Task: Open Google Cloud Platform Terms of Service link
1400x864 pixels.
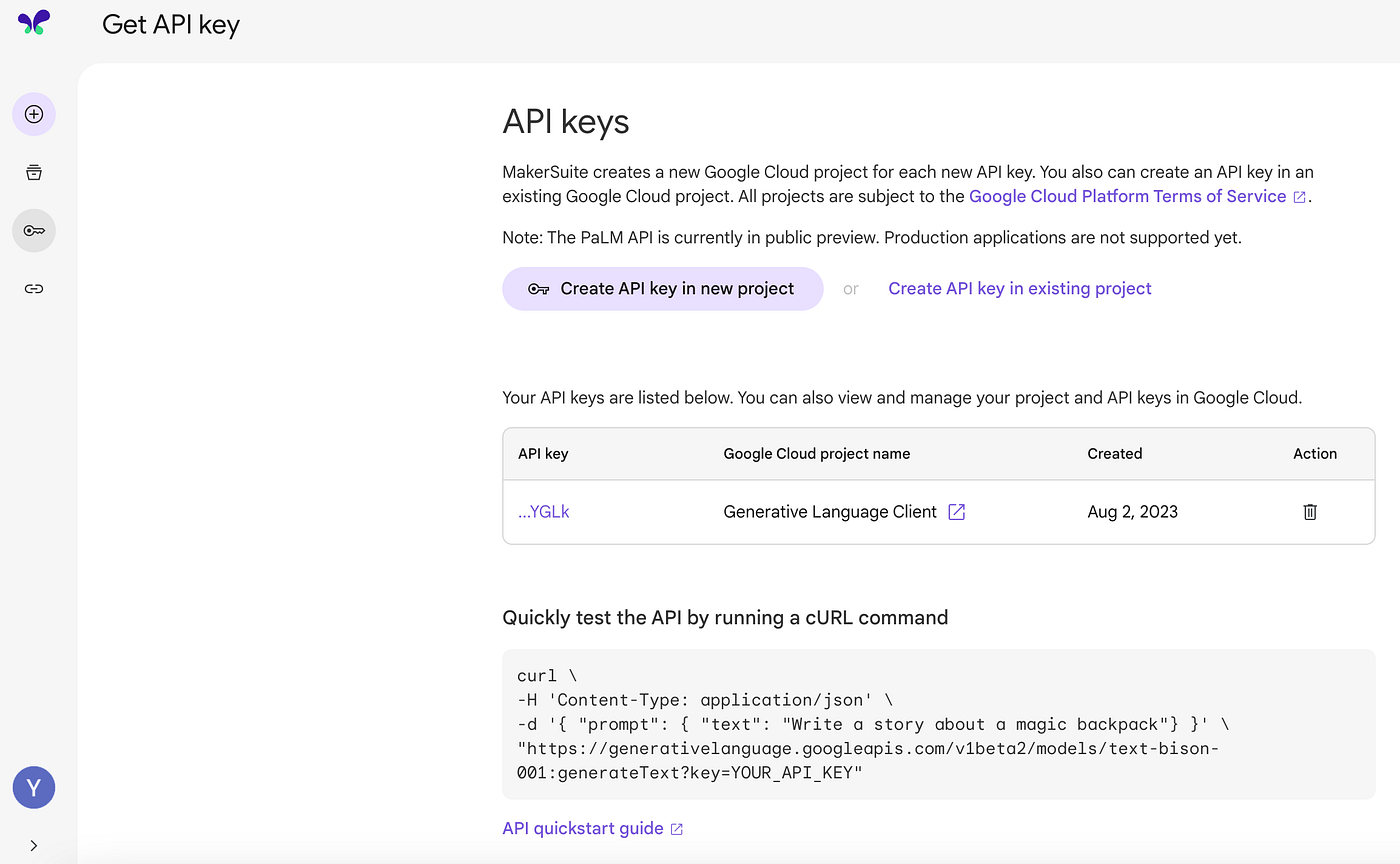Action: [x=1128, y=196]
